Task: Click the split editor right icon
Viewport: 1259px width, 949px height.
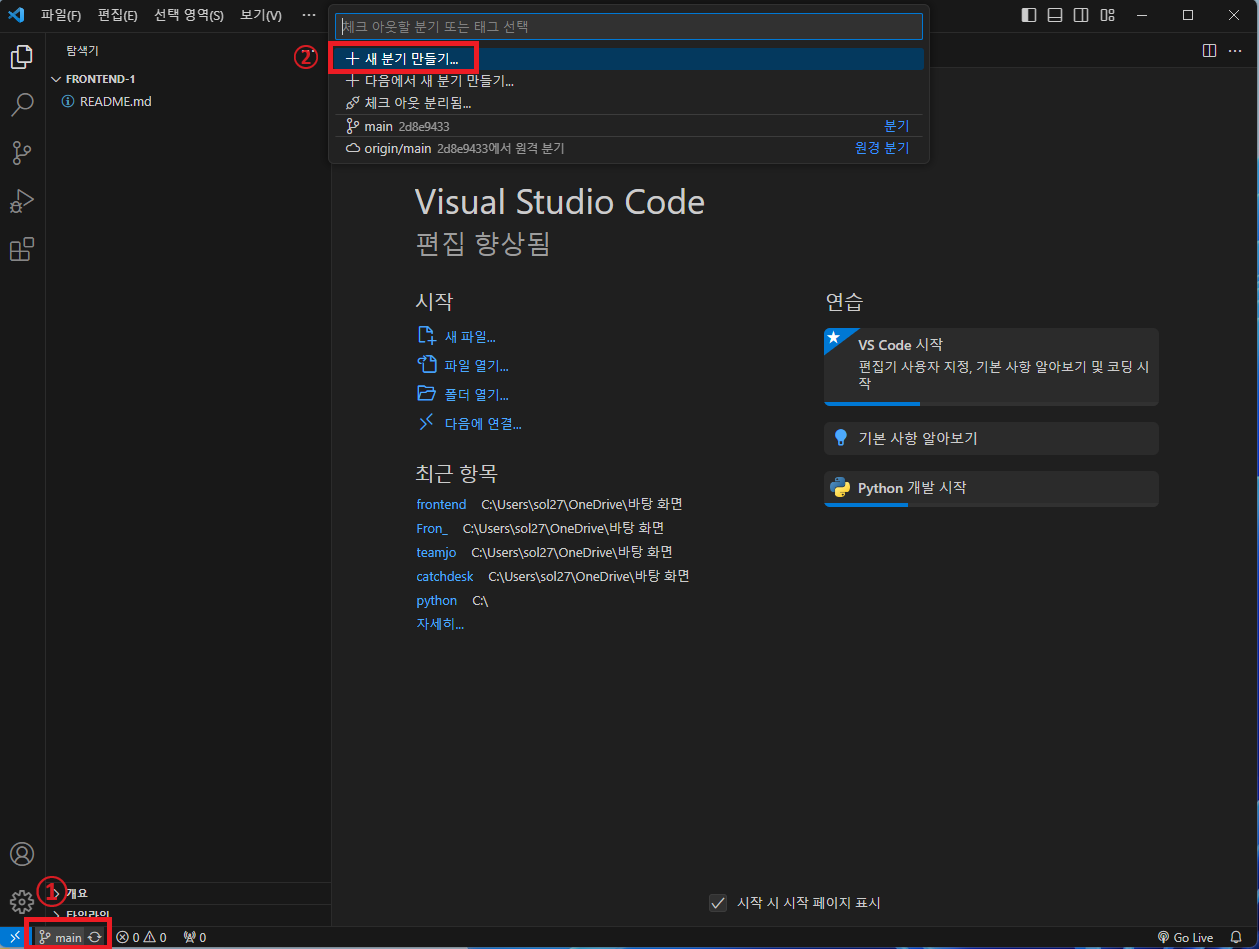Action: tap(1209, 50)
